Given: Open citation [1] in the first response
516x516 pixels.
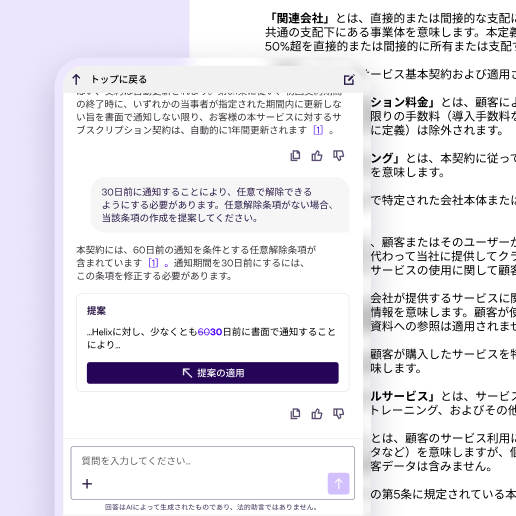Looking at the screenshot, I should (x=318, y=130).
